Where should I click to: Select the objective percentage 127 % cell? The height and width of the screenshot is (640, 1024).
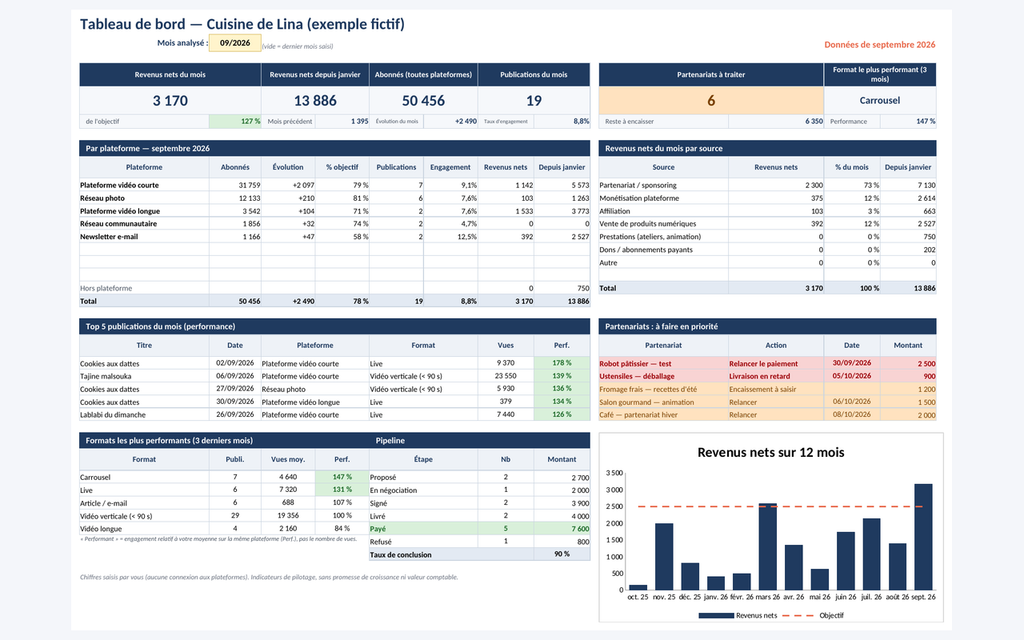point(235,121)
